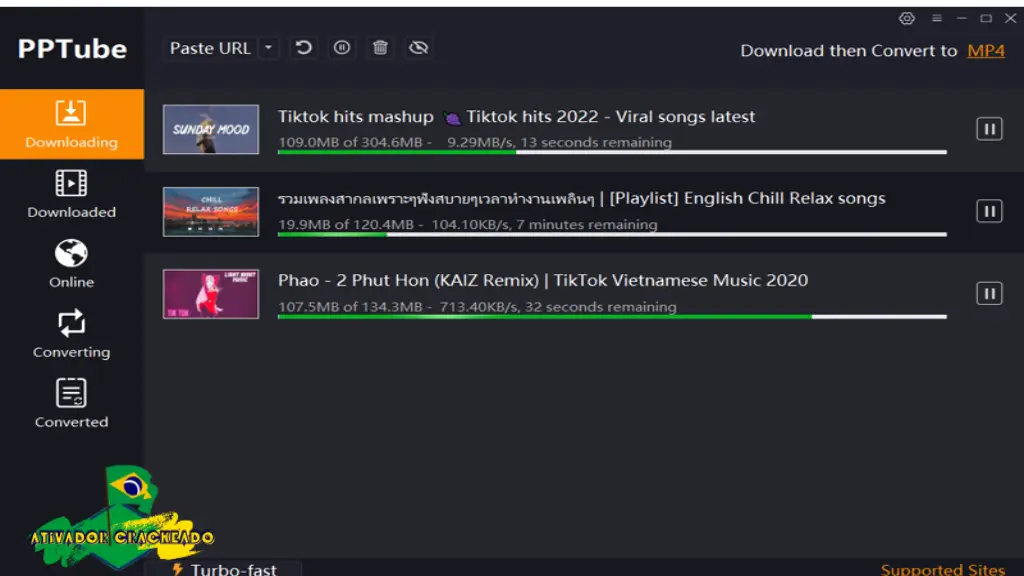1024x576 pixels.
Task: Click the PPTube logo
Action: pos(72,49)
